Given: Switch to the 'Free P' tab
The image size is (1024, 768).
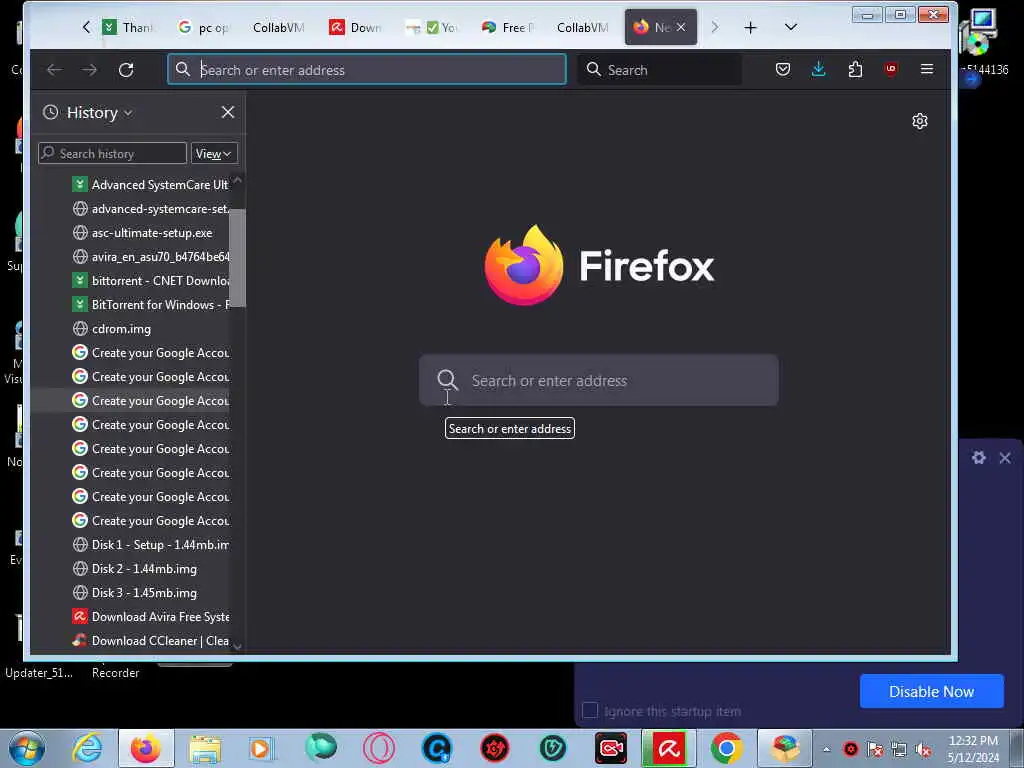Looking at the screenshot, I should [507, 27].
